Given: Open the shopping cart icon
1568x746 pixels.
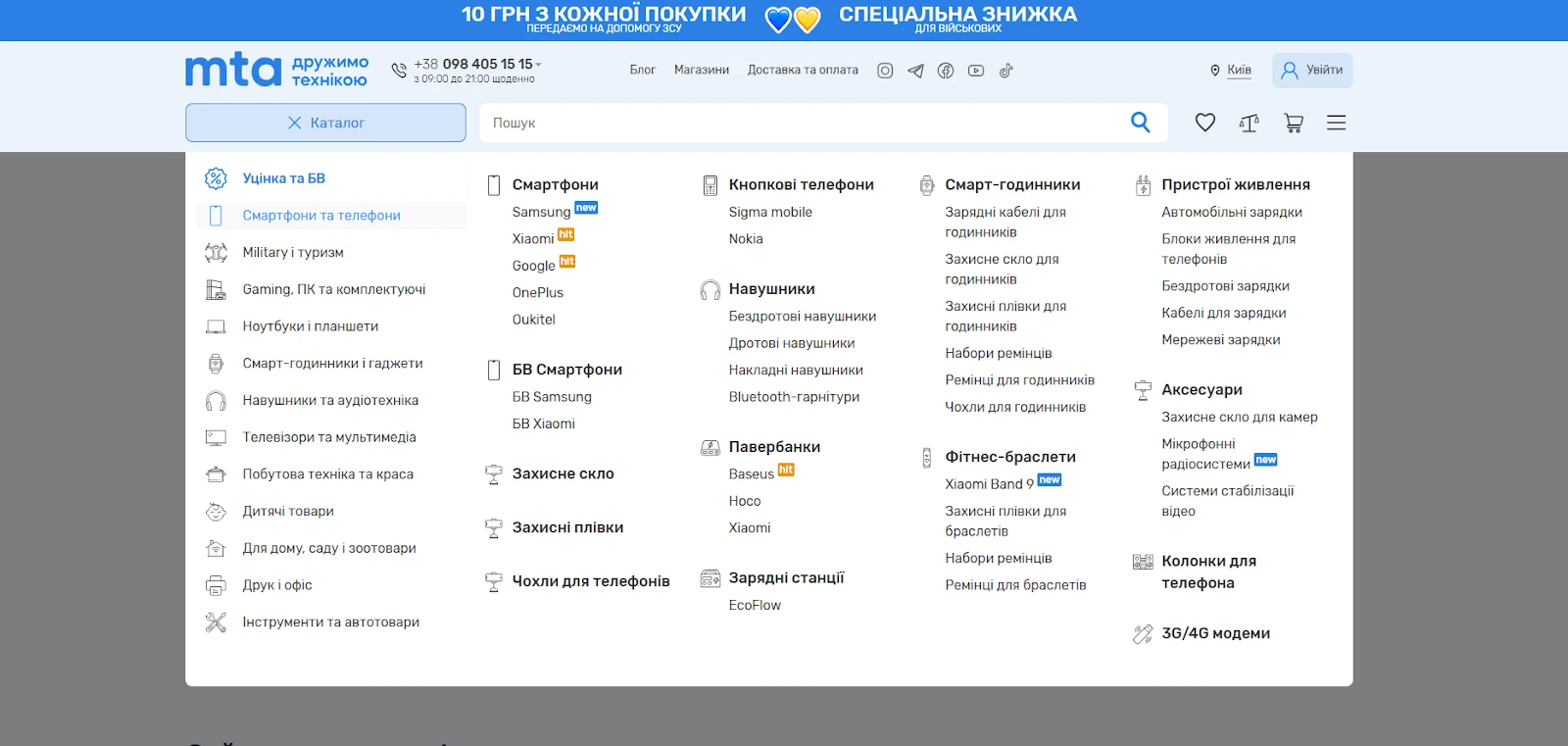Looking at the screenshot, I should pos(1294,123).
